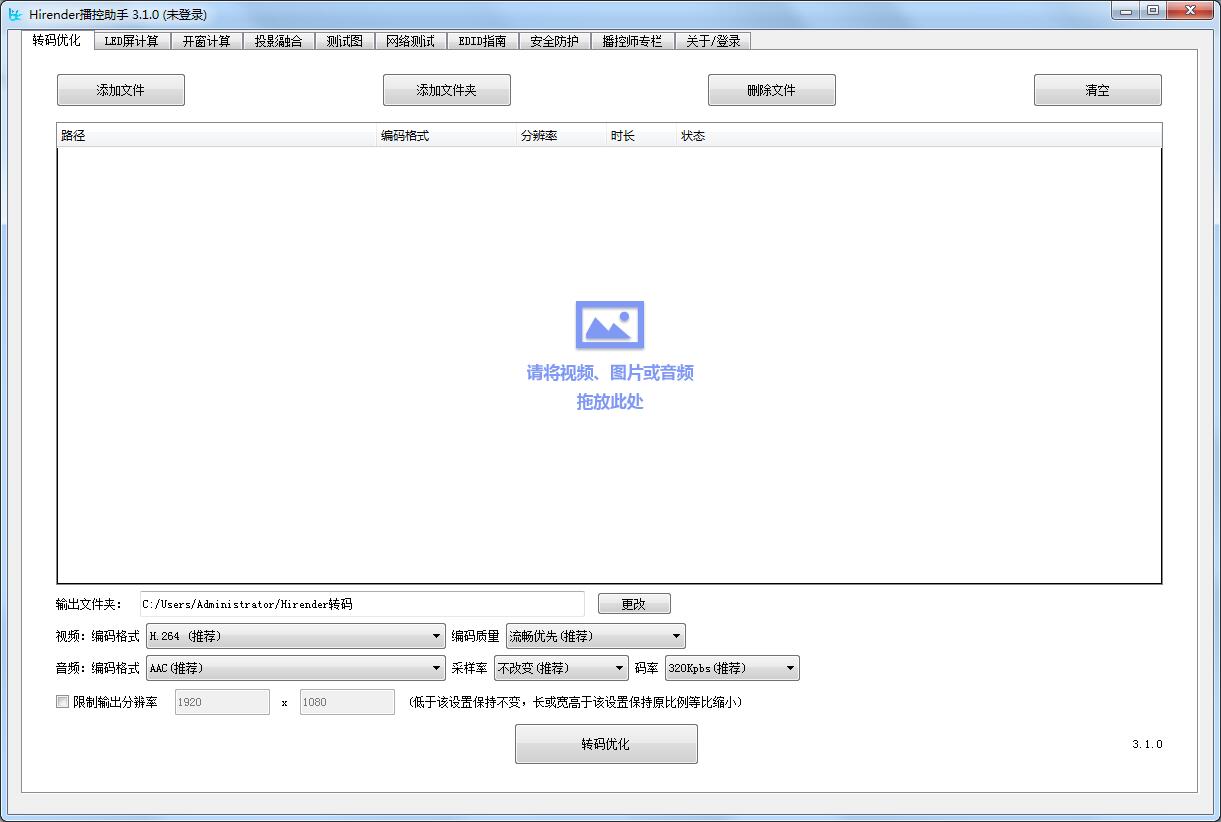Switch to the 关于/登录 tab
The image size is (1221, 822).
[713, 41]
